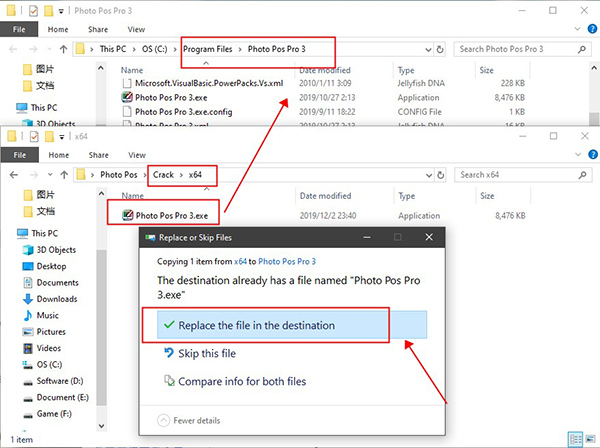
Task: Go back in x64 window
Action: (x=14, y=175)
